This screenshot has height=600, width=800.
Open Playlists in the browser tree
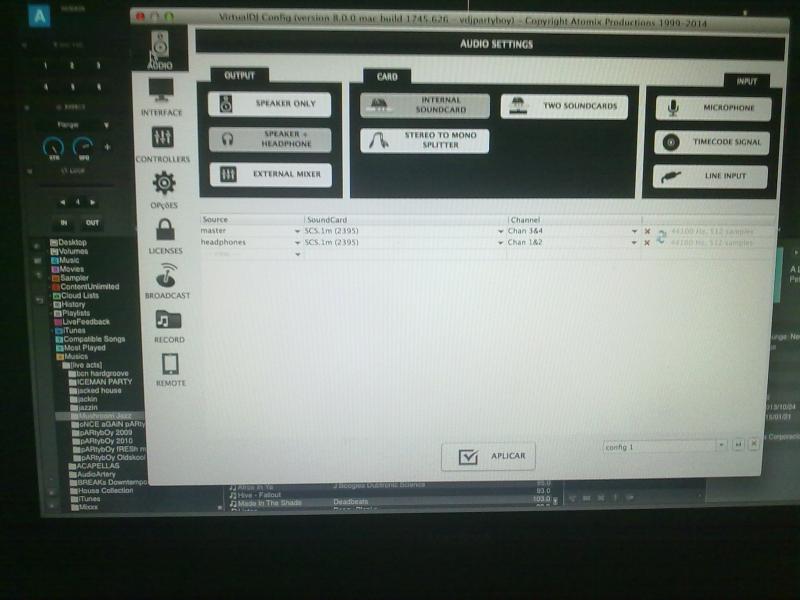72,313
